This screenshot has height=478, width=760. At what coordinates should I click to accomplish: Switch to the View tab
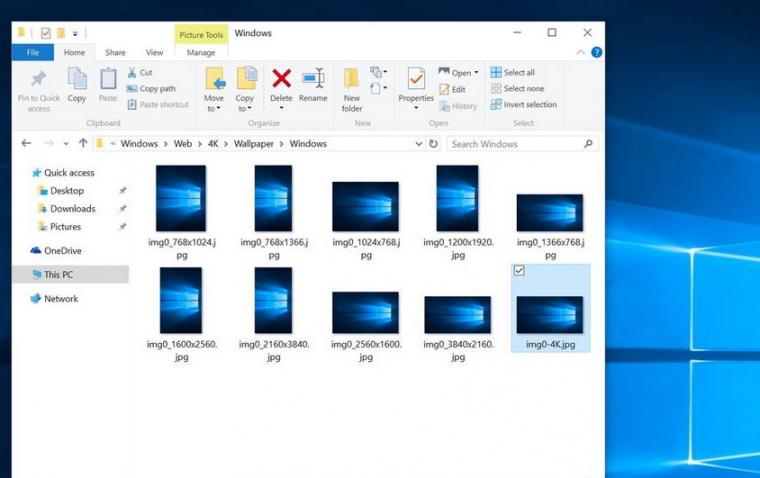(154, 52)
